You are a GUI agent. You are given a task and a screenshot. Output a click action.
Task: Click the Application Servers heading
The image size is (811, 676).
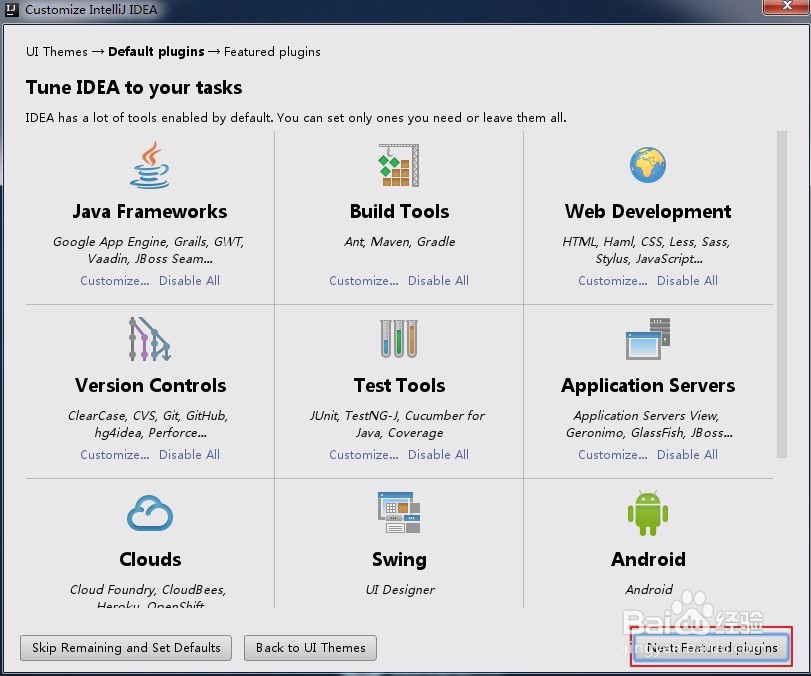(x=648, y=385)
